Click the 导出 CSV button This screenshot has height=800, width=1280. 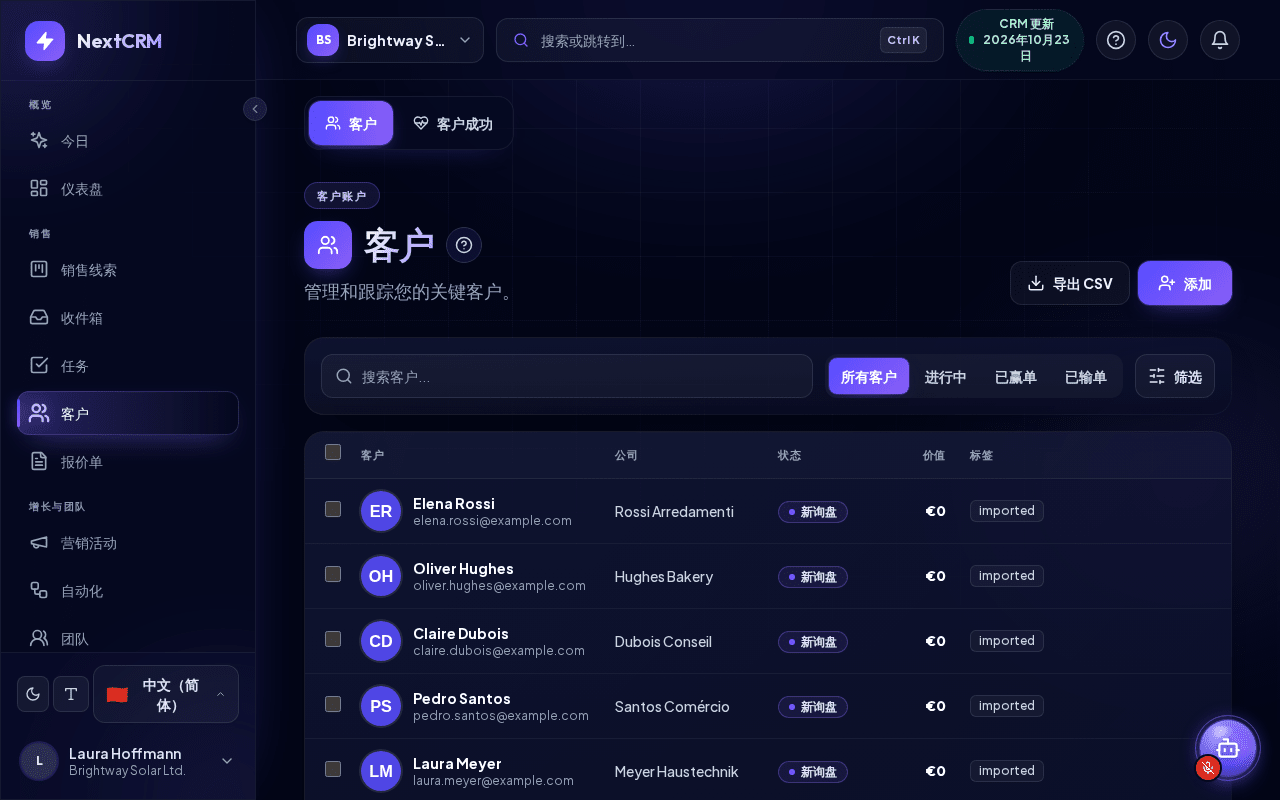coord(1070,283)
